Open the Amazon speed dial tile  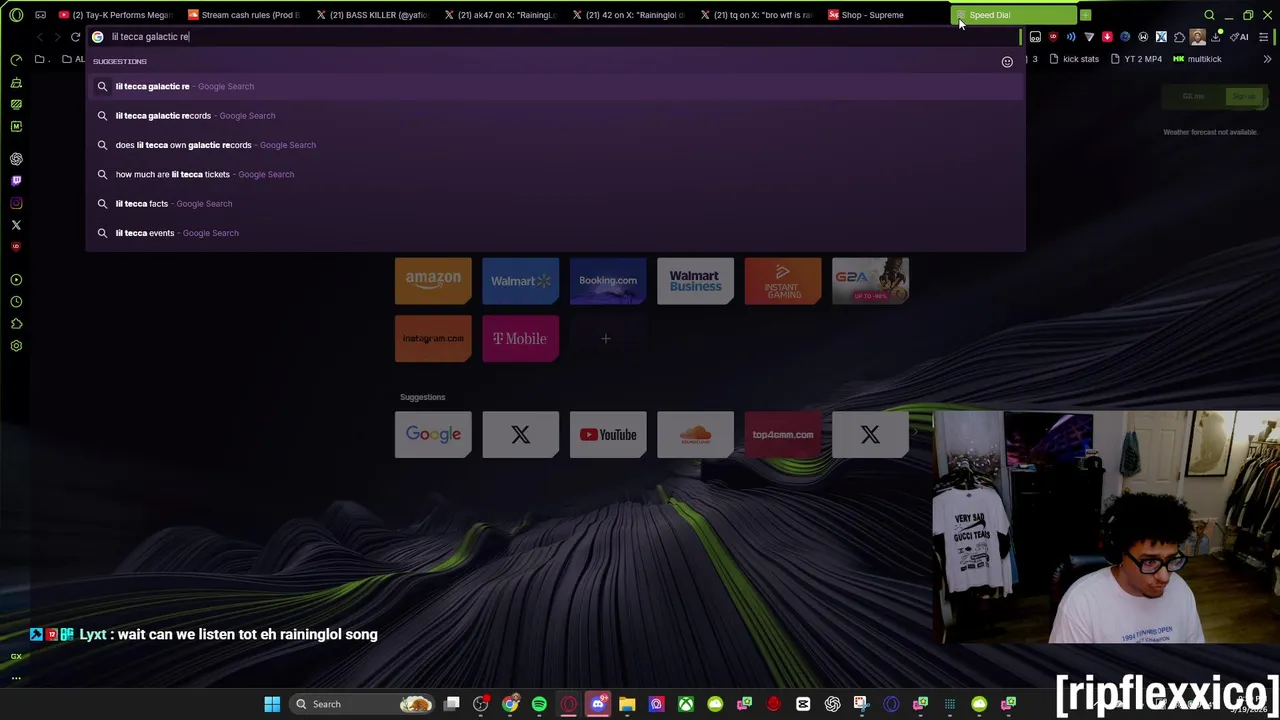[x=433, y=281]
